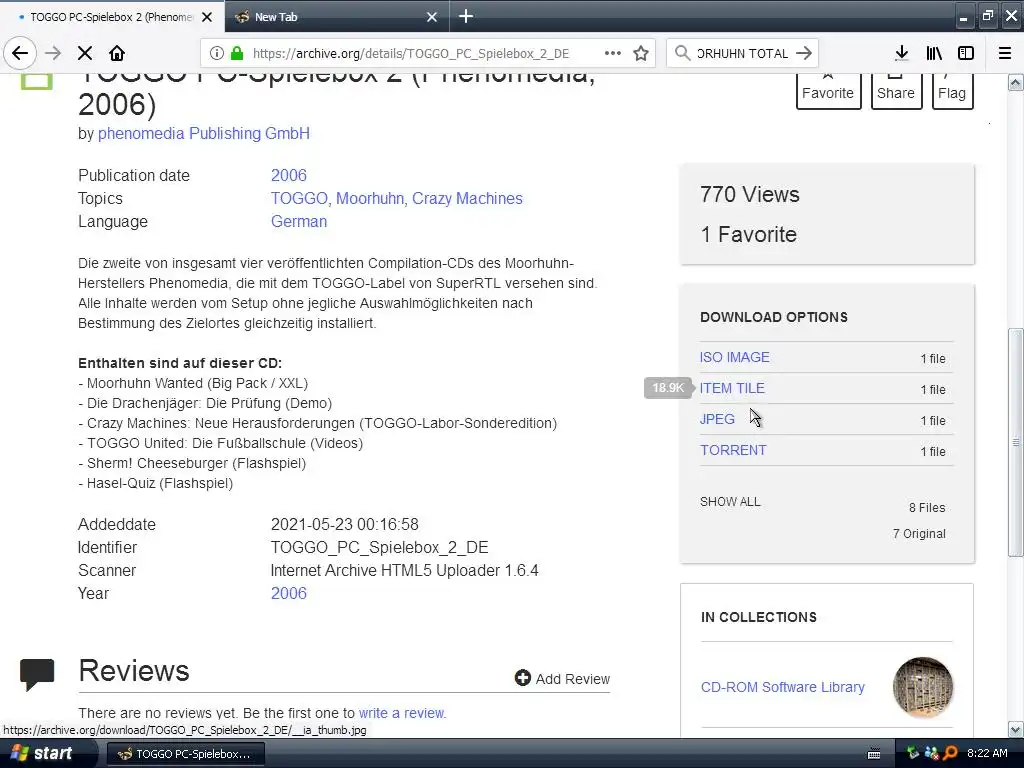Image resolution: width=1024 pixels, height=768 pixels.
Task: Click the scrollbar up arrow
Action: [1015, 82]
